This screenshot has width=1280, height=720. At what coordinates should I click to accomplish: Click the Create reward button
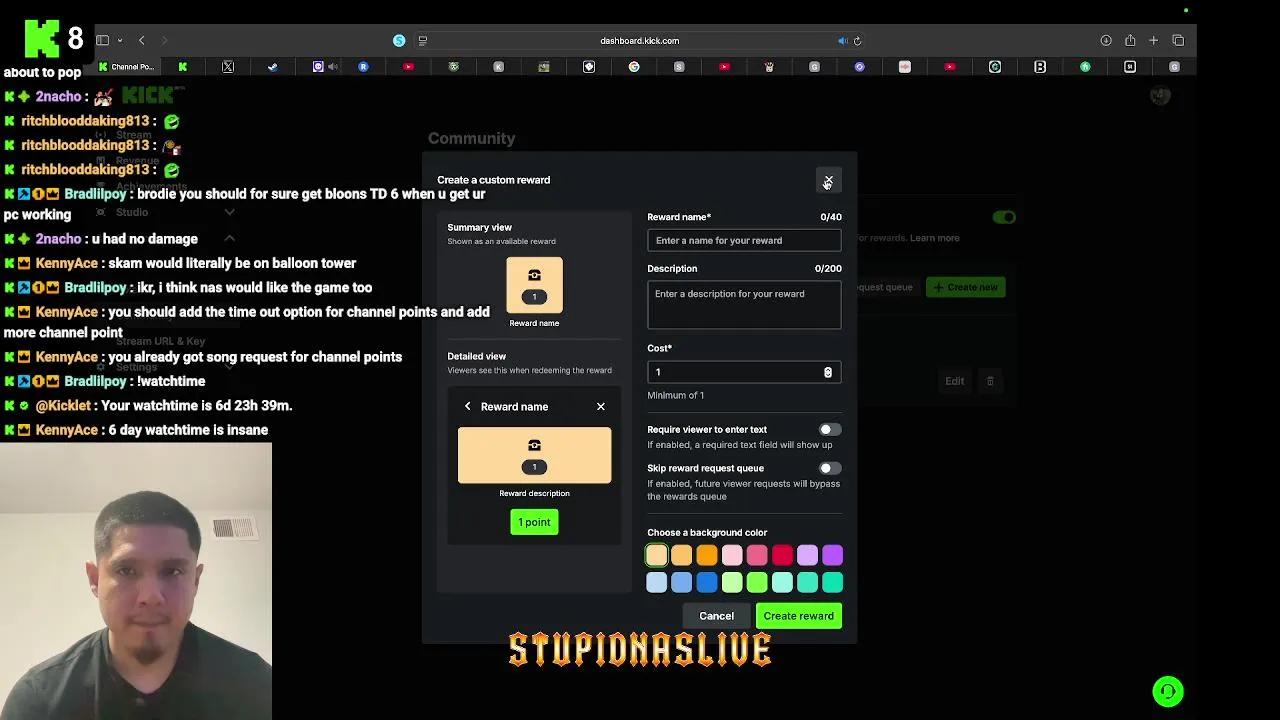798,616
